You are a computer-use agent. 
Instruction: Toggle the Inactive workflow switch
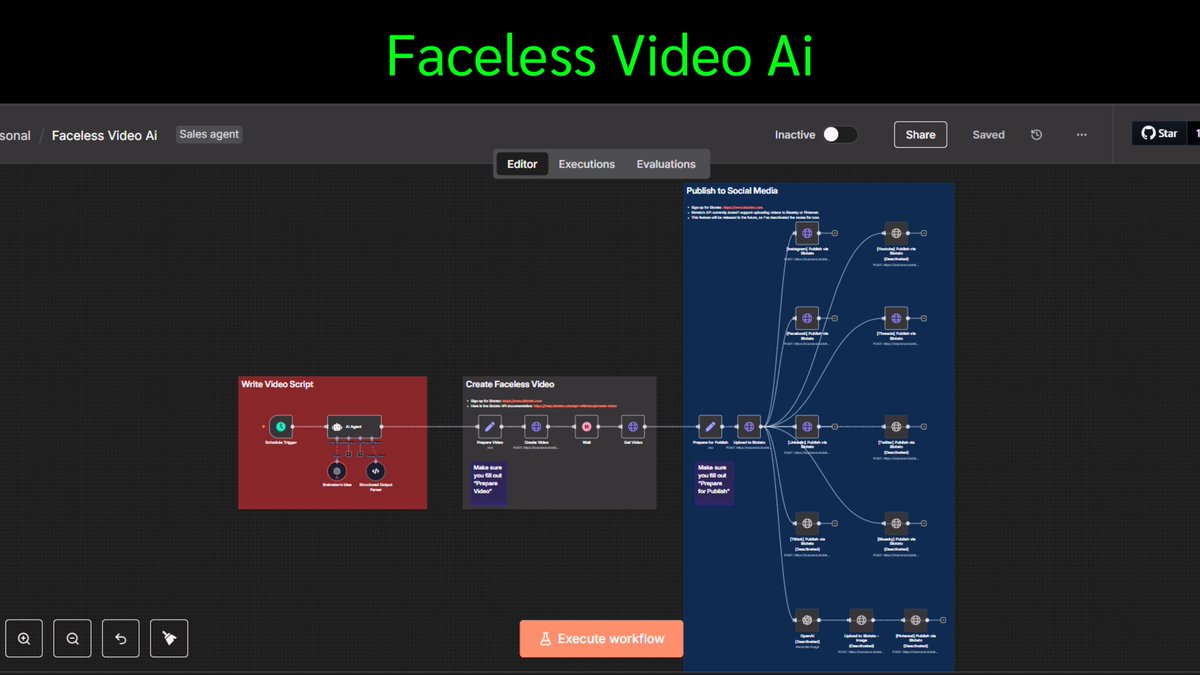(x=840, y=135)
